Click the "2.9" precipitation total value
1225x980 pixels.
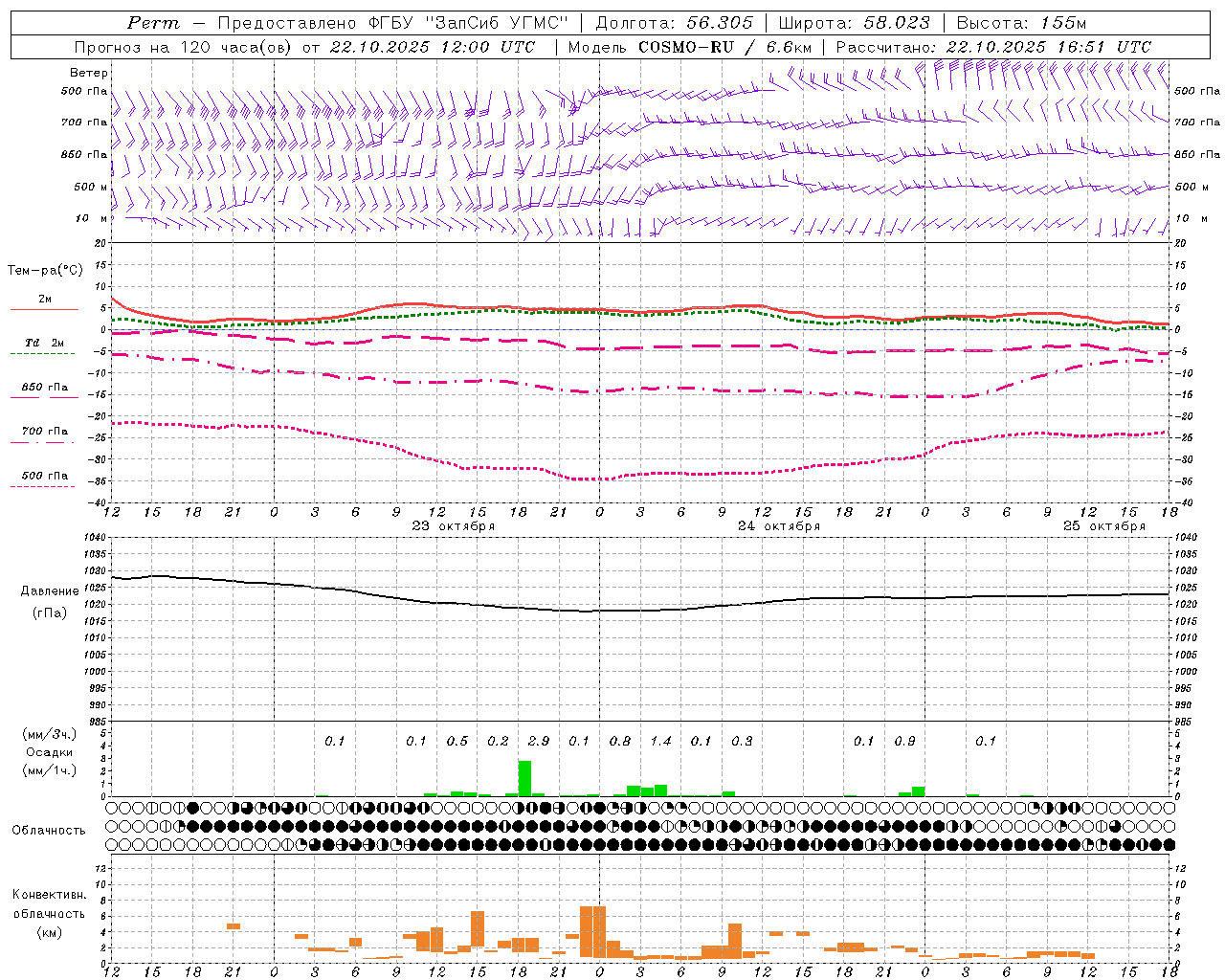[539, 741]
